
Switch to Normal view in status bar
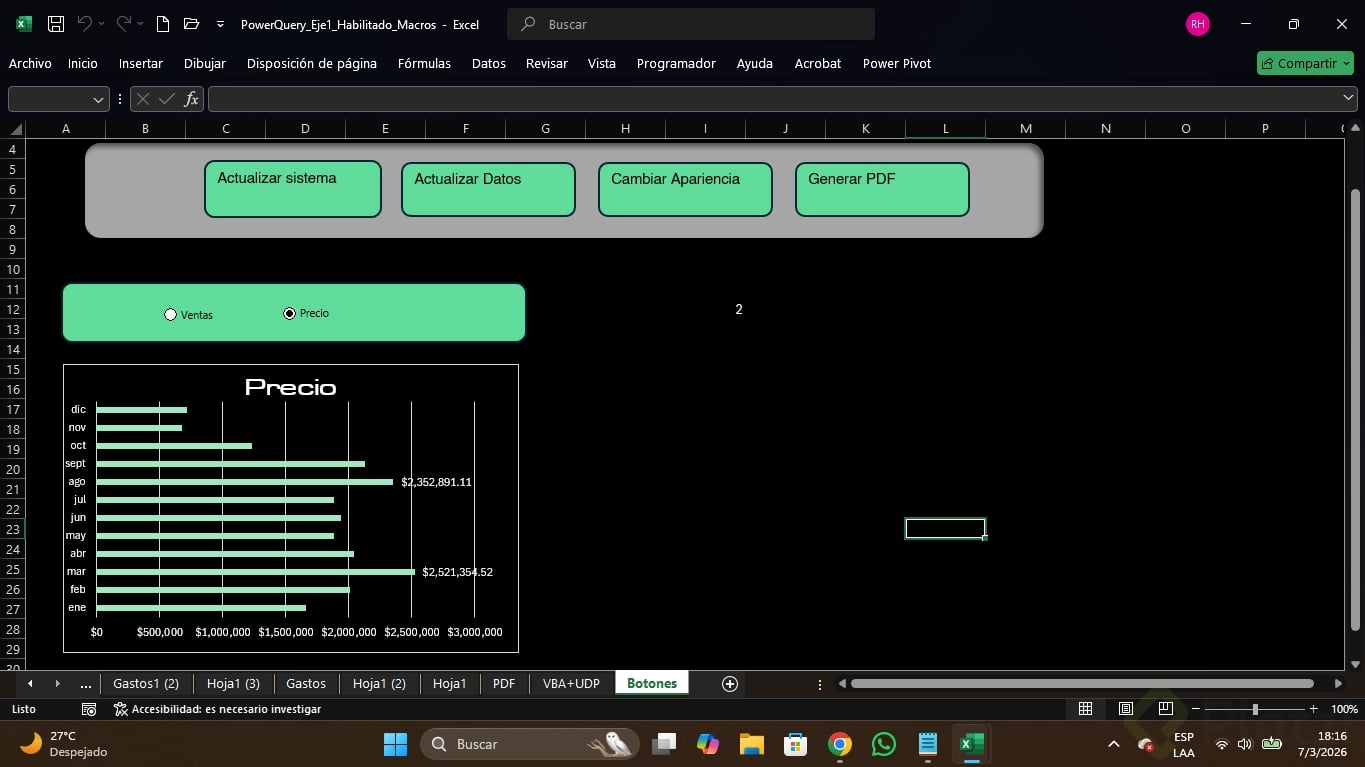pos(1085,709)
